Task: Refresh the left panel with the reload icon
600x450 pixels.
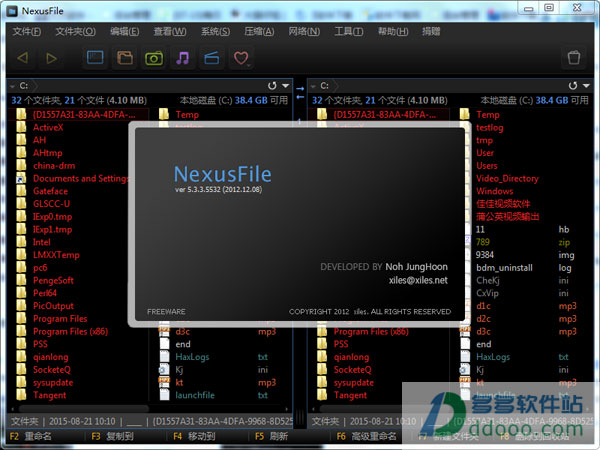Action: (x=272, y=86)
